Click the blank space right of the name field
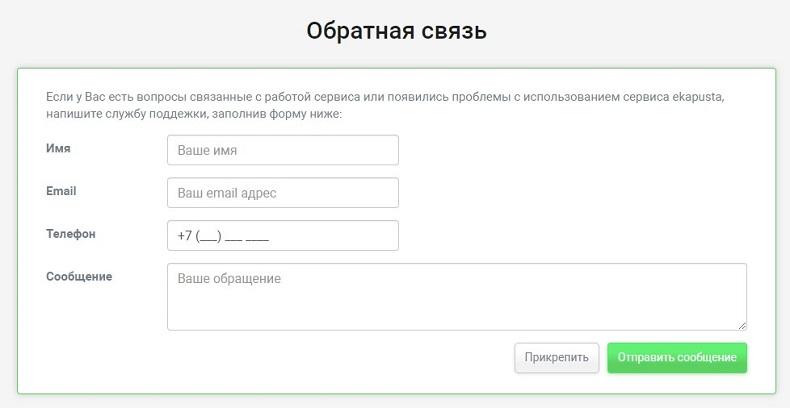The height and width of the screenshot is (408, 790). [x=570, y=150]
